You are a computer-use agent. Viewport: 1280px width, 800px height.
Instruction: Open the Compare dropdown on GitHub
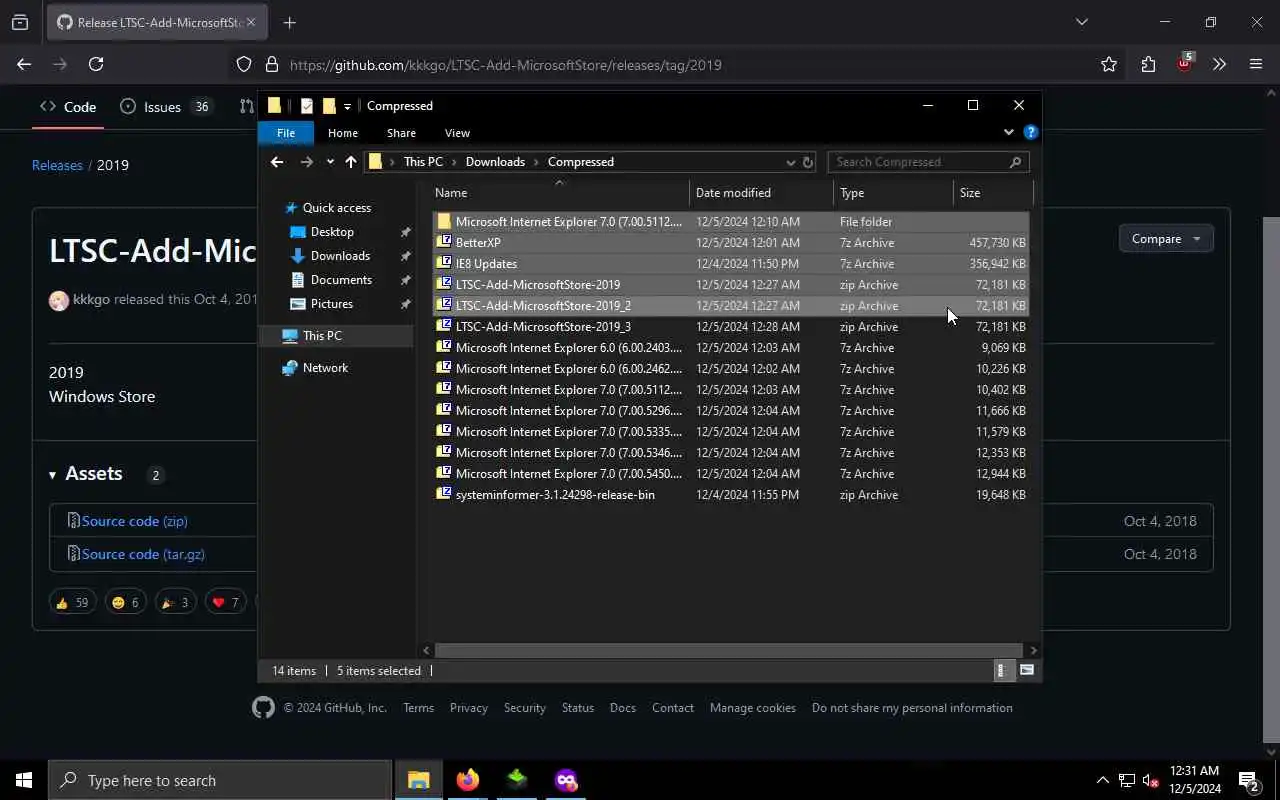coord(1166,239)
